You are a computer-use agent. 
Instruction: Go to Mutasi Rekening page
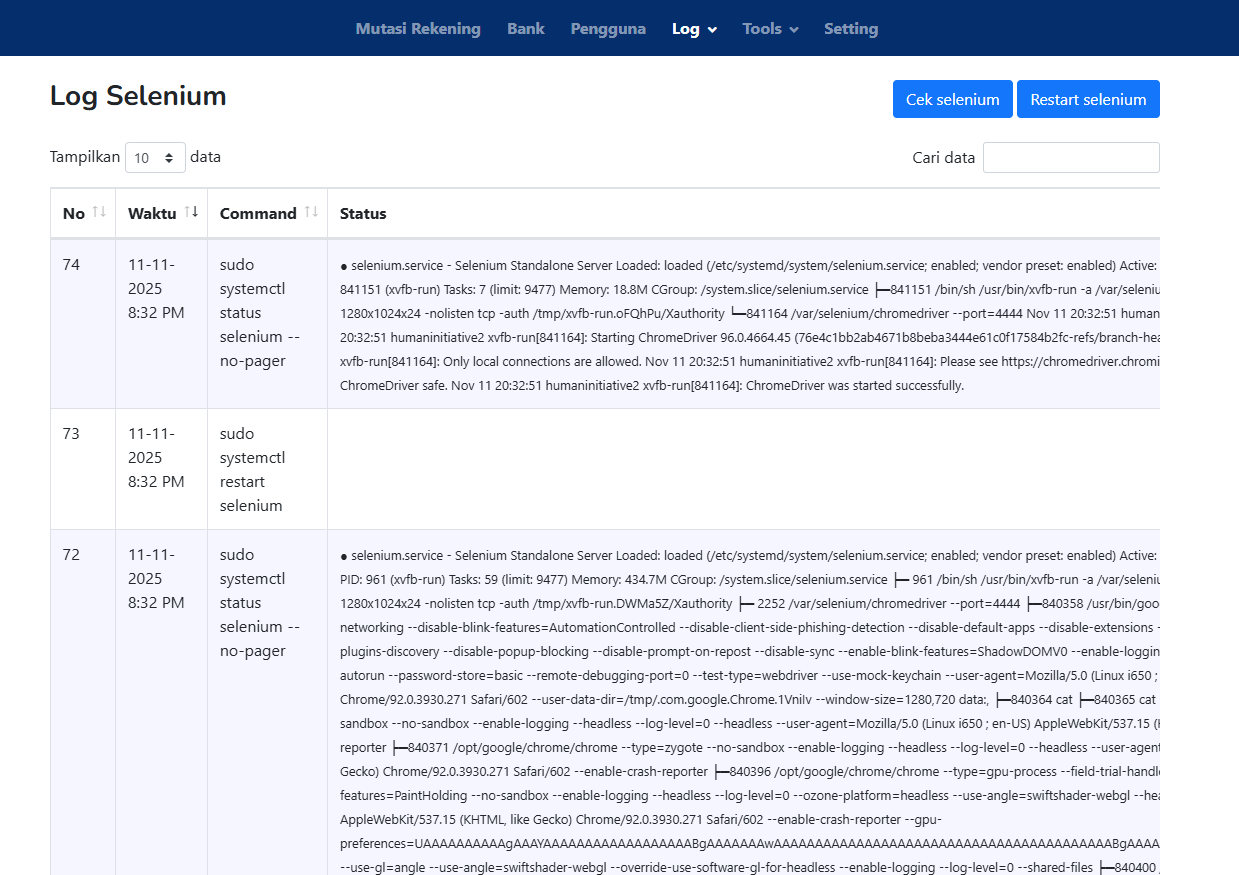(418, 29)
